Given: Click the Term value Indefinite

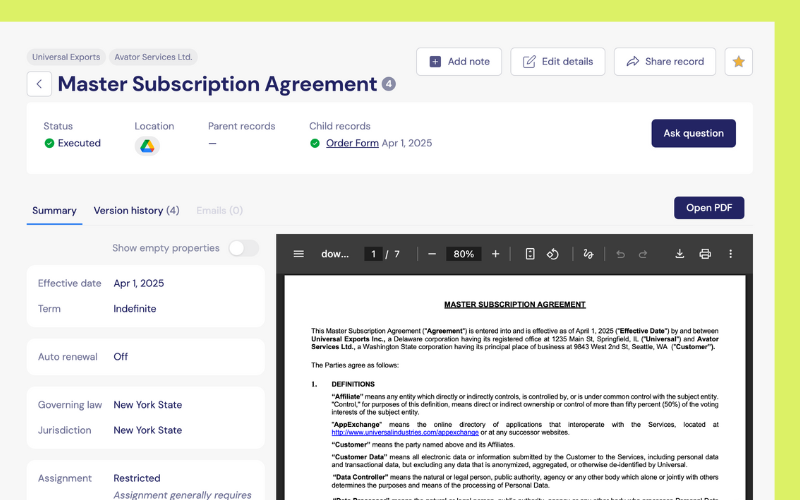Looking at the screenshot, I should (135, 309).
